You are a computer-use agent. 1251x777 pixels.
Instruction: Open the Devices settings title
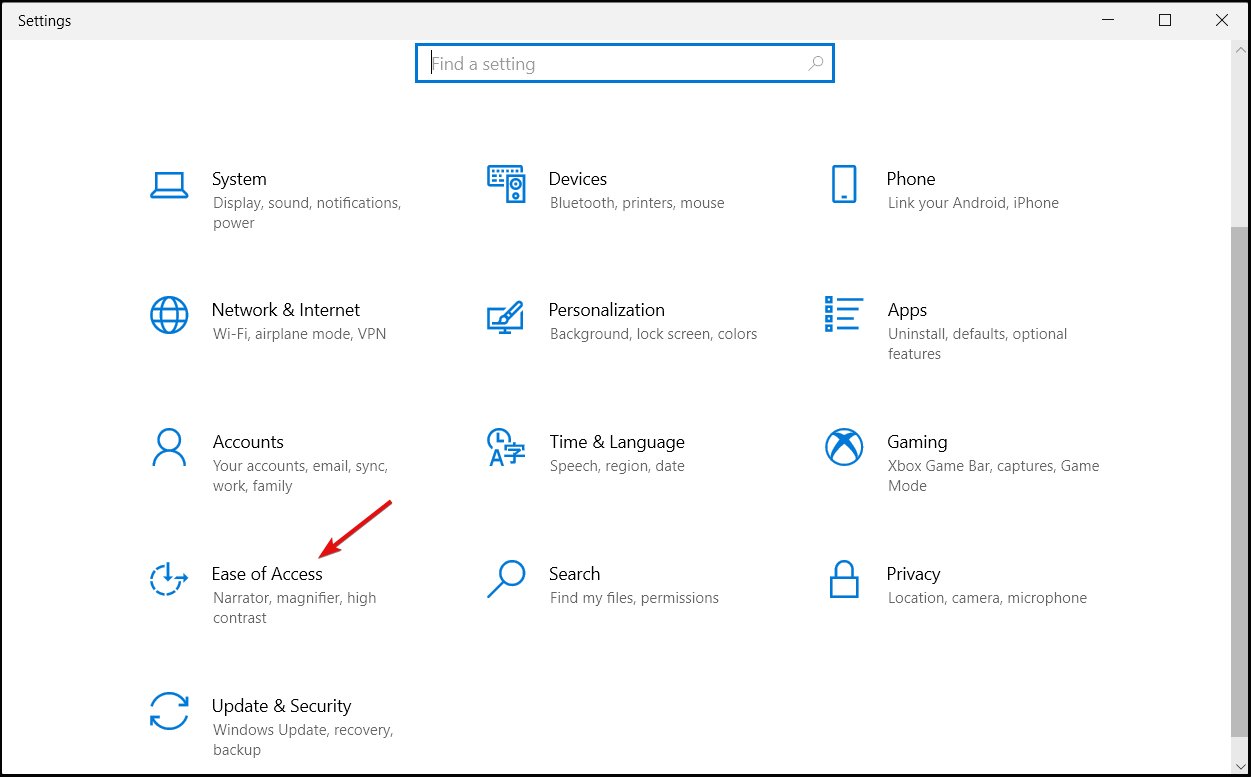pos(578,179)
